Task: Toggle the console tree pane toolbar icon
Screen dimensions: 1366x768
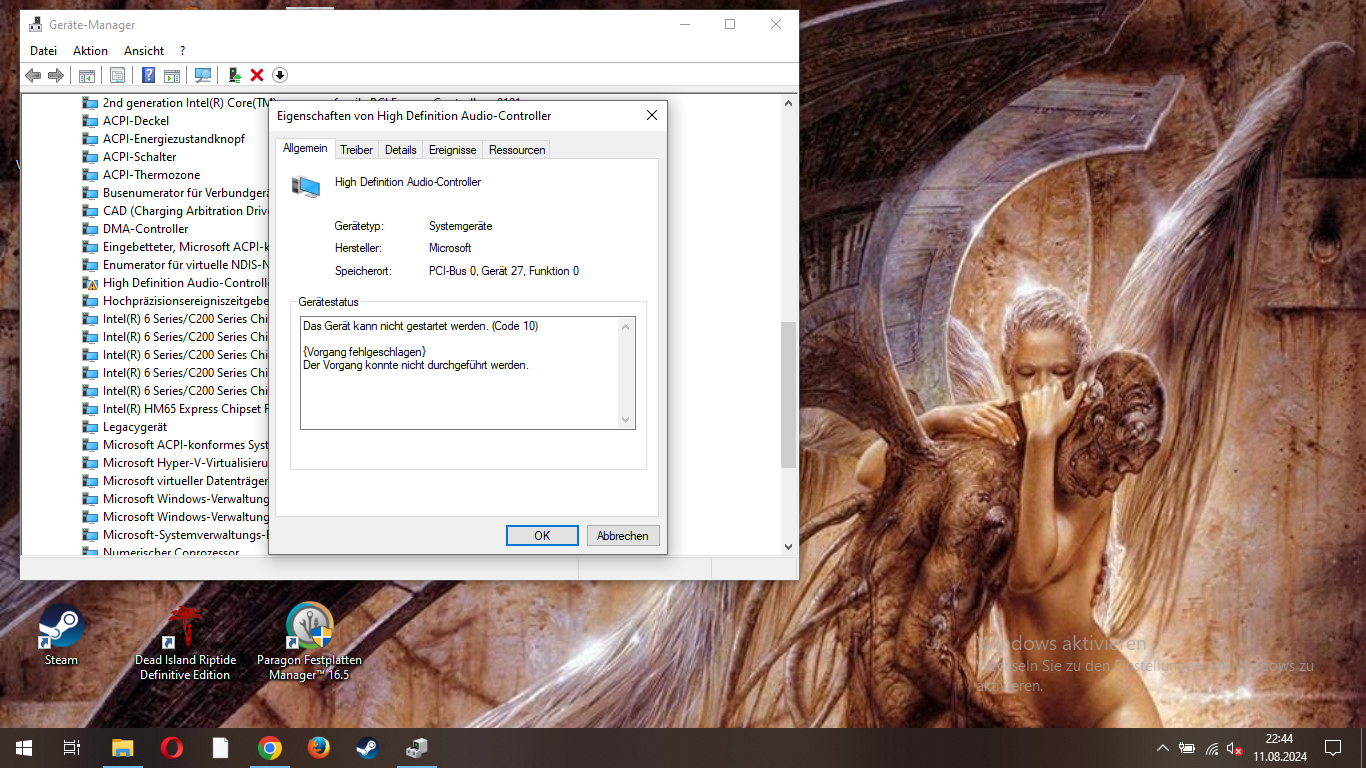Action: tap(87, 75)
